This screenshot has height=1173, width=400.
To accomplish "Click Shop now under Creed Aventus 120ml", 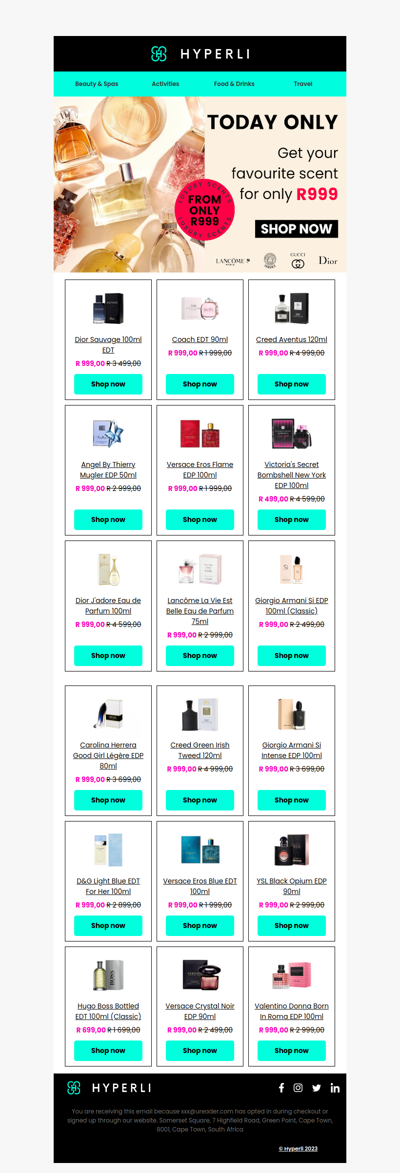I will (292, 385).
